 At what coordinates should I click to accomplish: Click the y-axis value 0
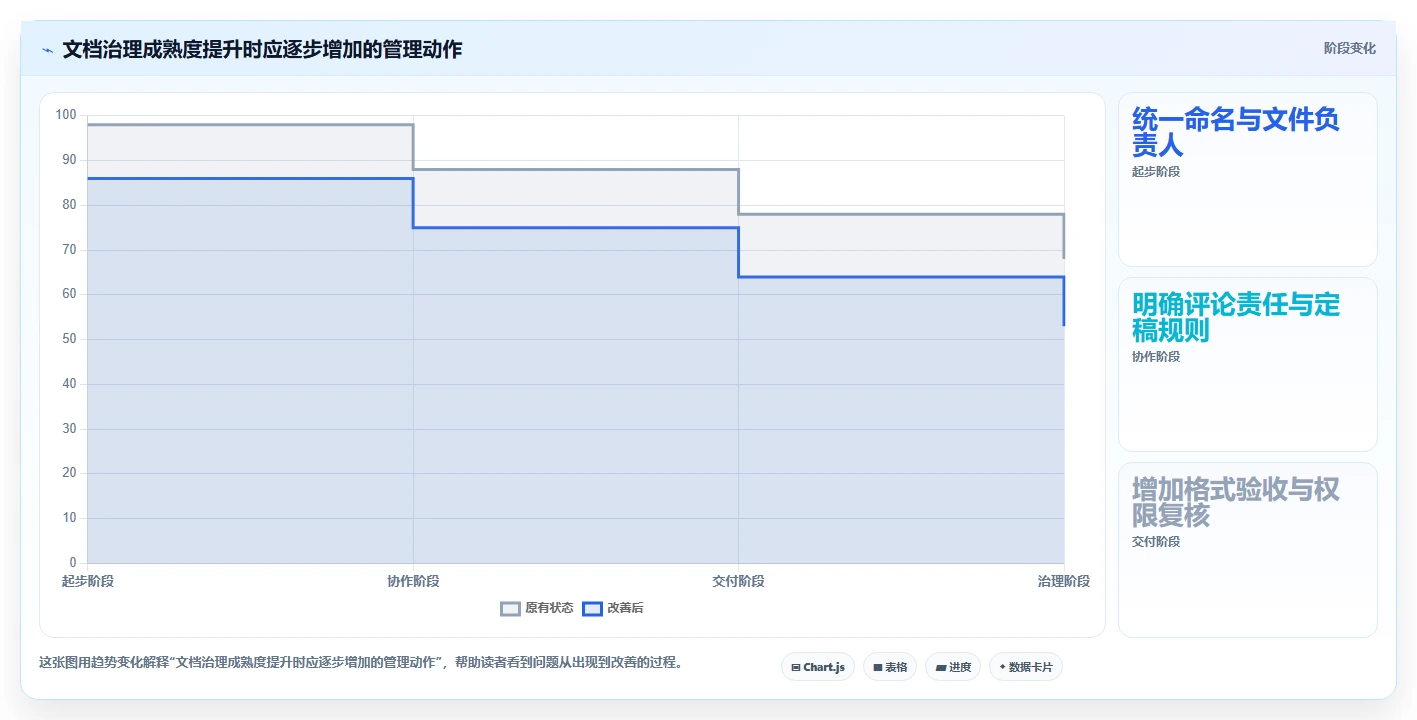[73, 563]
